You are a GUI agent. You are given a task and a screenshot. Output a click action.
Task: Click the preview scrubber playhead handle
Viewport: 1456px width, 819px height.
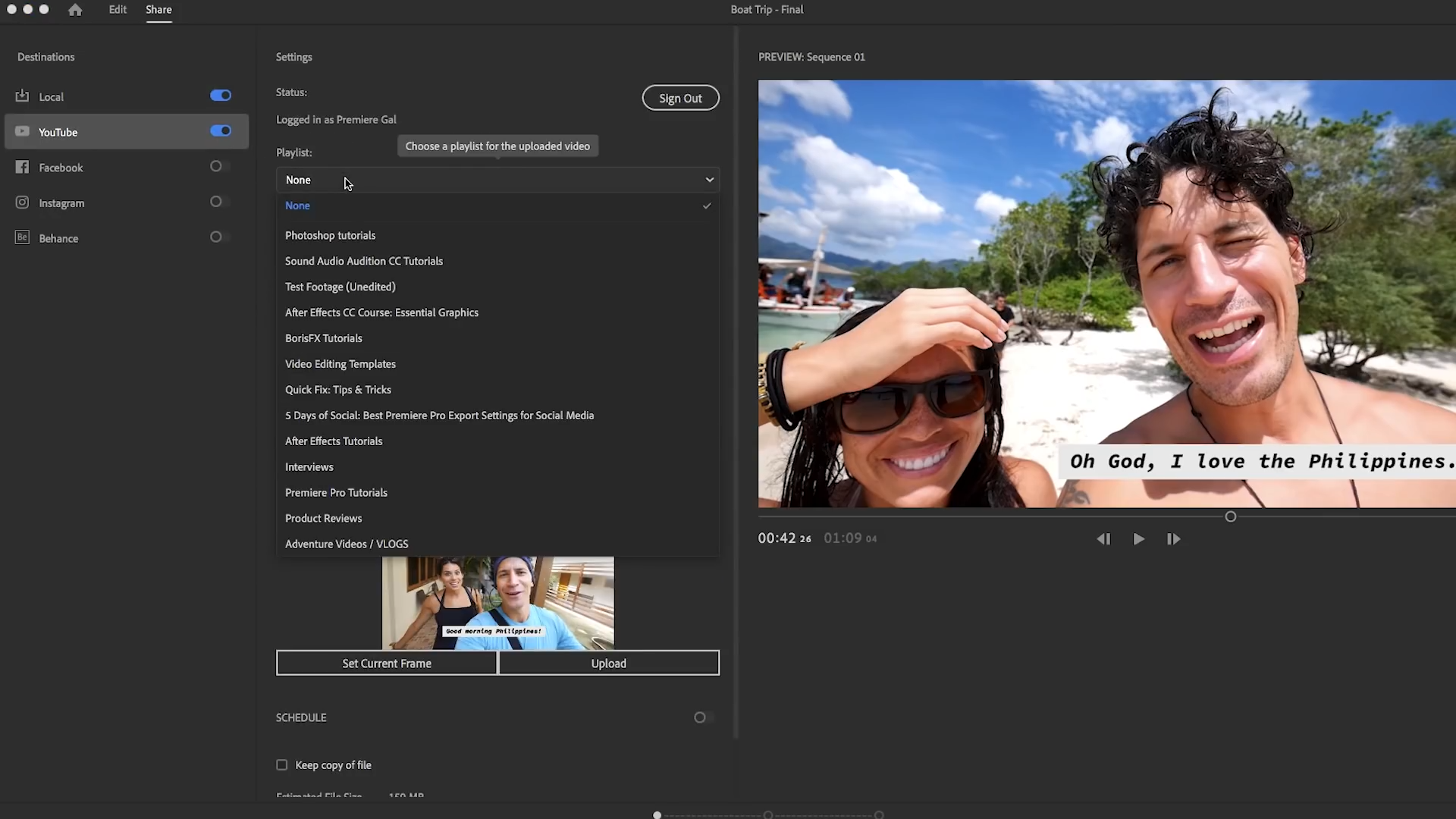[x=1230, y=517]
